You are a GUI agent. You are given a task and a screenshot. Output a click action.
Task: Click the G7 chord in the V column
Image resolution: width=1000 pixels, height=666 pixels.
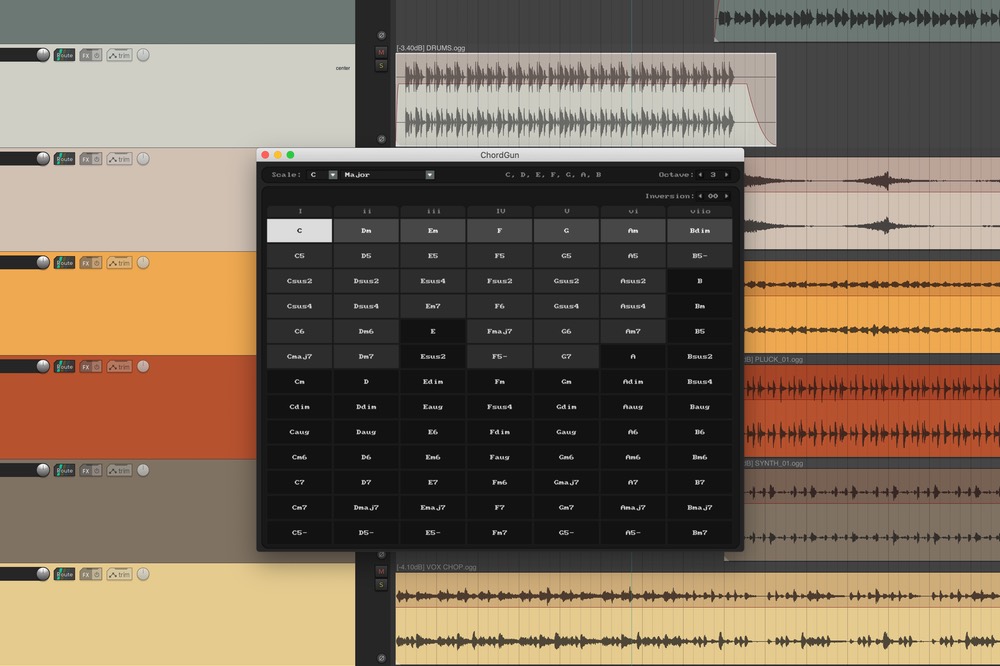tap(566, 356)
